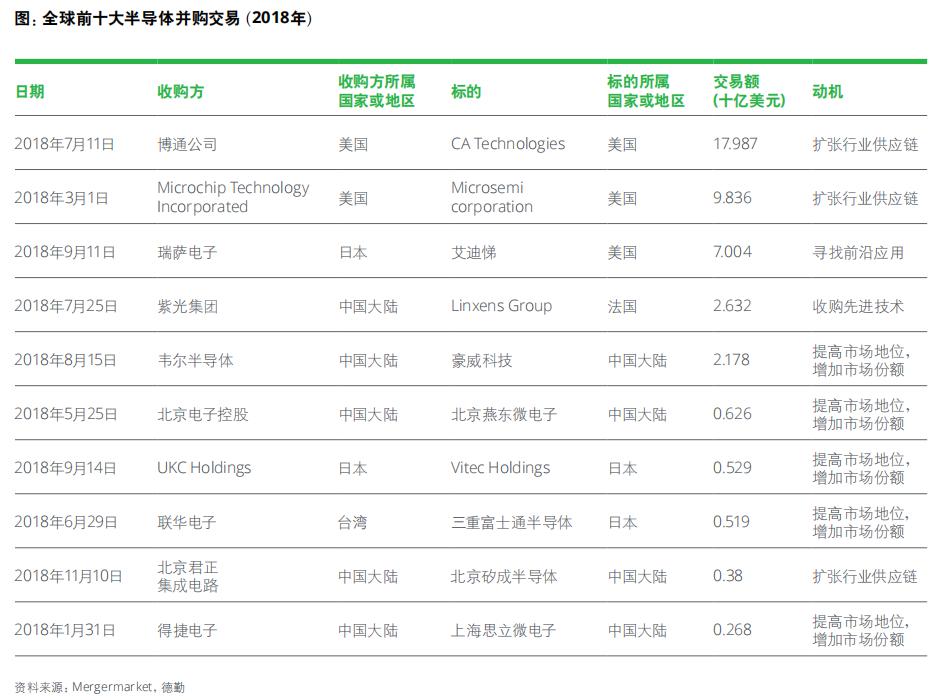Click the 交易额(十亿美元) column header
The height and width of the screenshot is (700, 942).
749,91
